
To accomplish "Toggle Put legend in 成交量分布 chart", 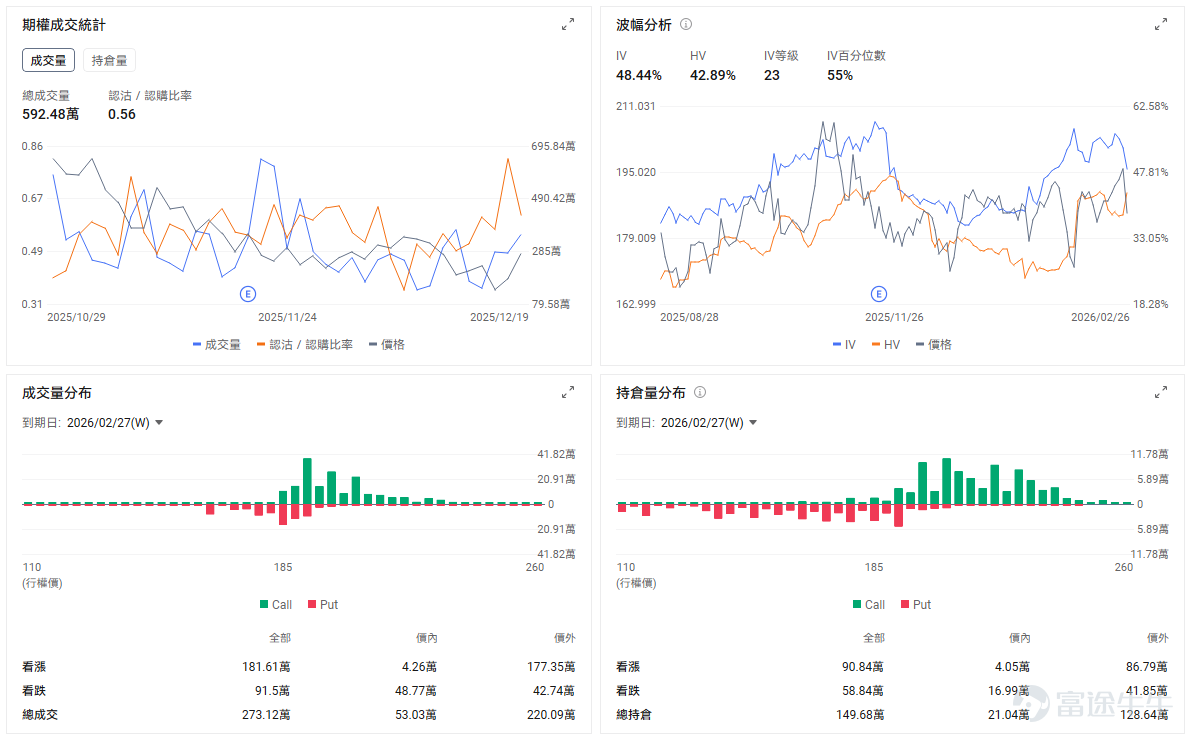I will tap(323, 605).
